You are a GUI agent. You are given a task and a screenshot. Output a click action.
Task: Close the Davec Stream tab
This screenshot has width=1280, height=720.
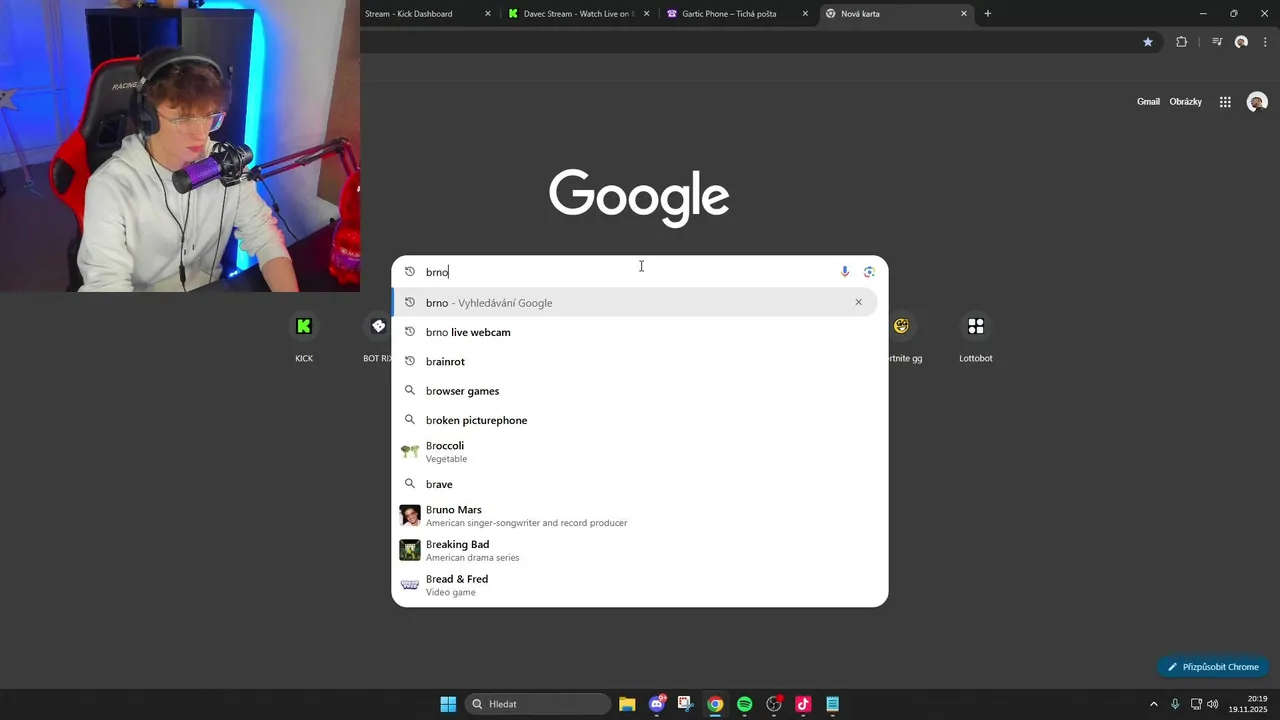[646, 14]
